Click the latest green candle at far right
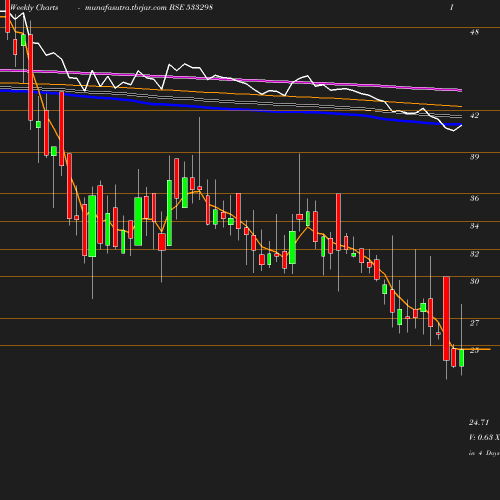 pos(462,358)
